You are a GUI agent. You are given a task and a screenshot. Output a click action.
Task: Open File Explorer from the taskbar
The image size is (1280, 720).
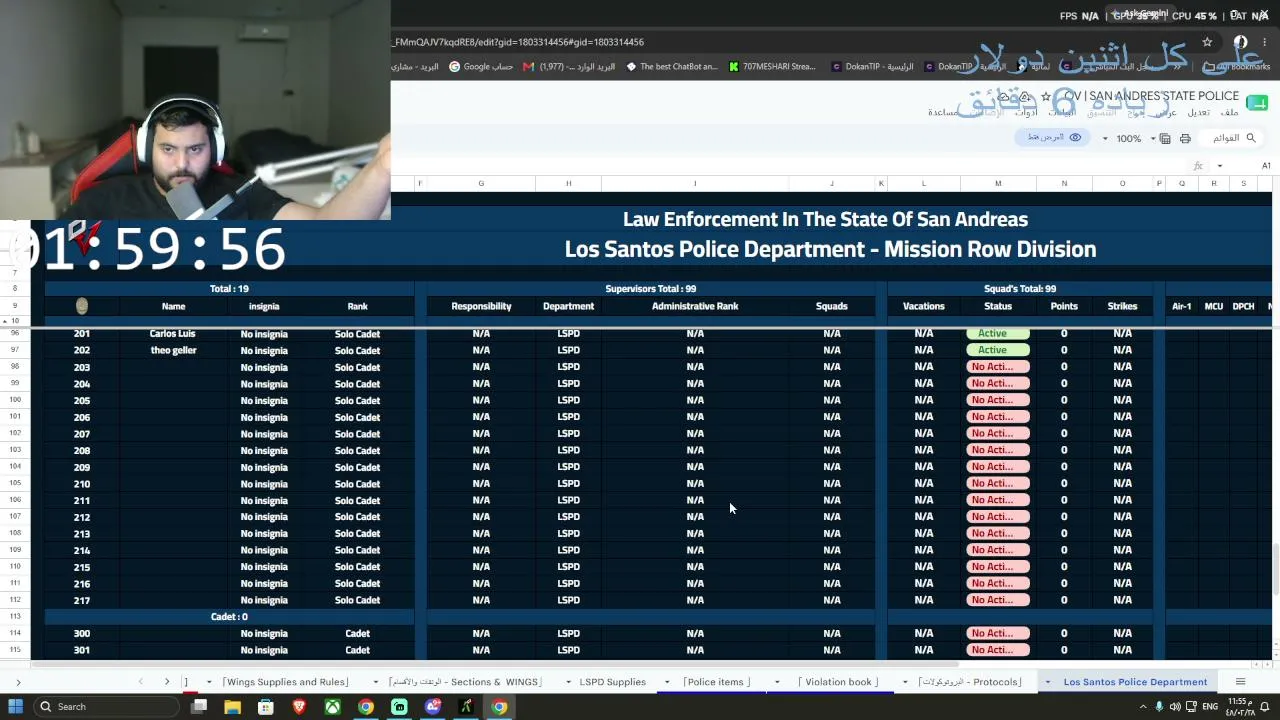[x=232, y=706]
